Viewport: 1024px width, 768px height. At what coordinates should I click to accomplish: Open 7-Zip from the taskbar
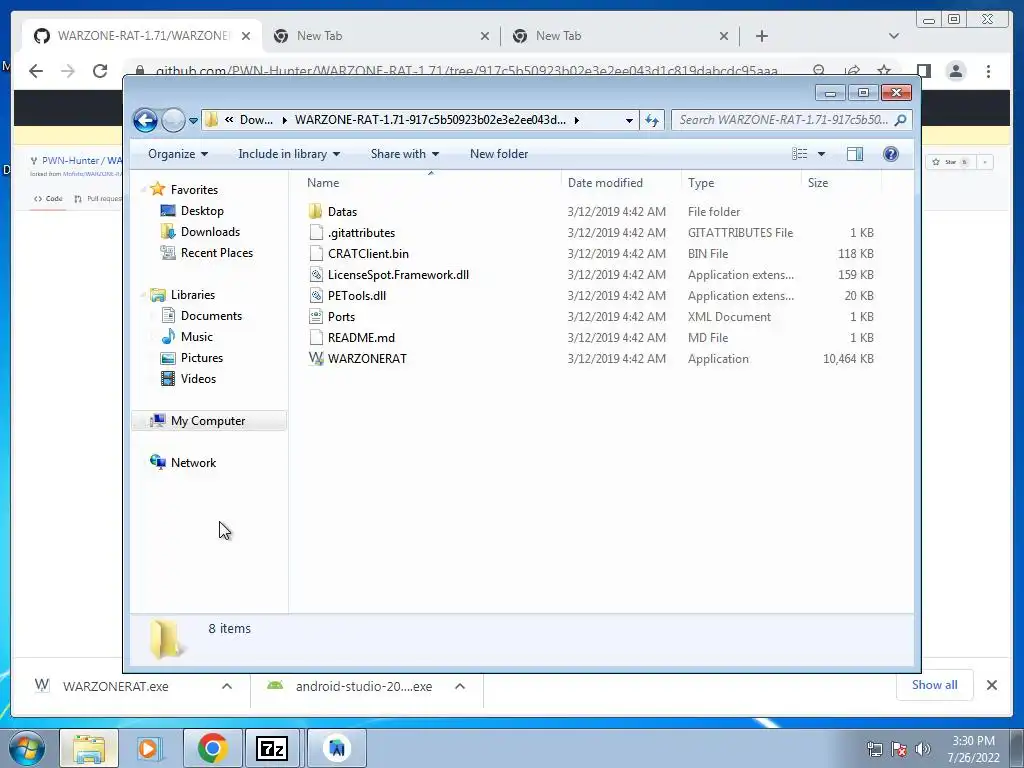pyautogui.click(x=272, y=748)
